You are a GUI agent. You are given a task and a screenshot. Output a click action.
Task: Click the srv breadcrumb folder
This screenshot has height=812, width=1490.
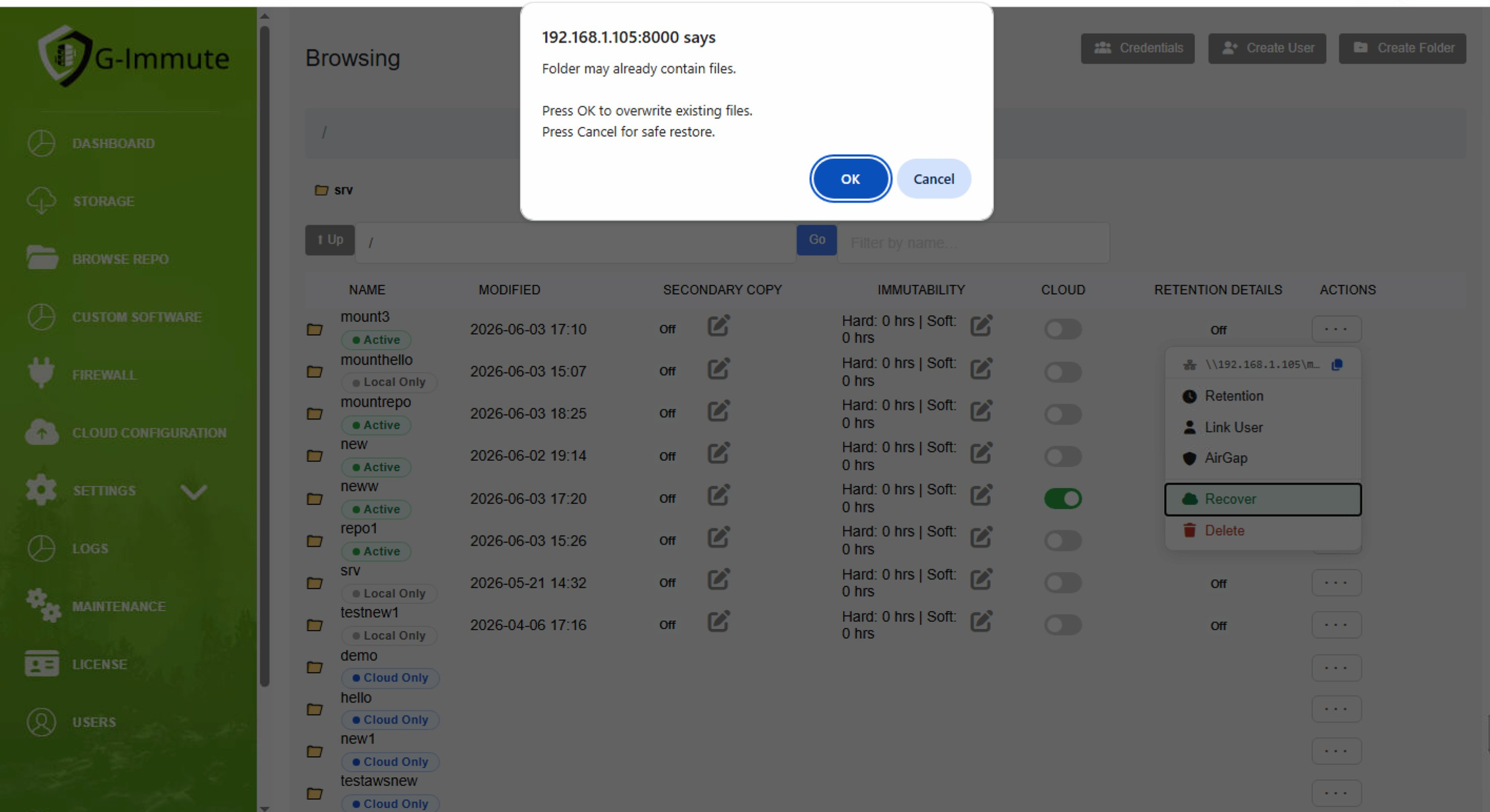point(334,190)
